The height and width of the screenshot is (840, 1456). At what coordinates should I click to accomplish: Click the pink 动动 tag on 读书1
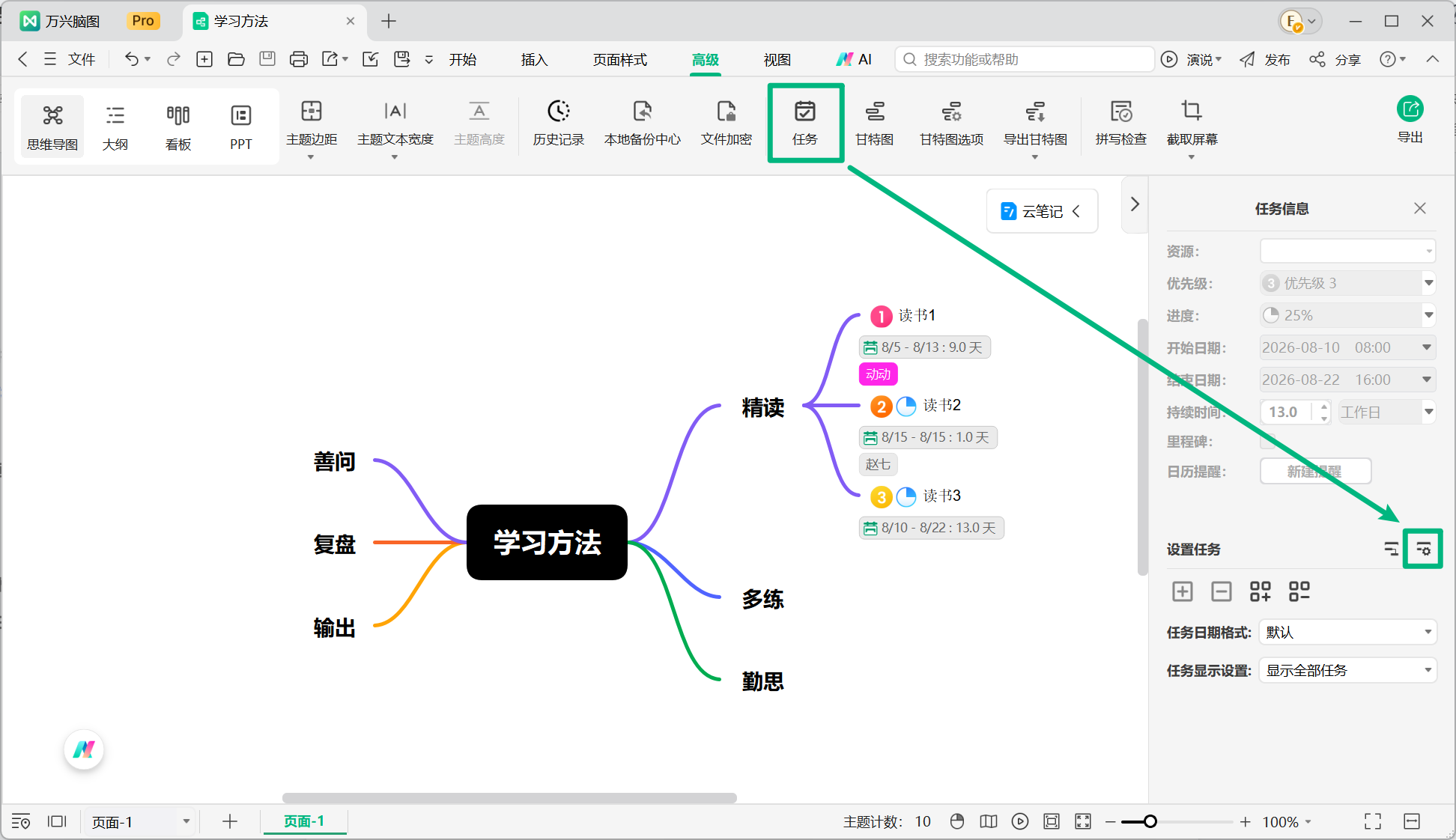878,374
